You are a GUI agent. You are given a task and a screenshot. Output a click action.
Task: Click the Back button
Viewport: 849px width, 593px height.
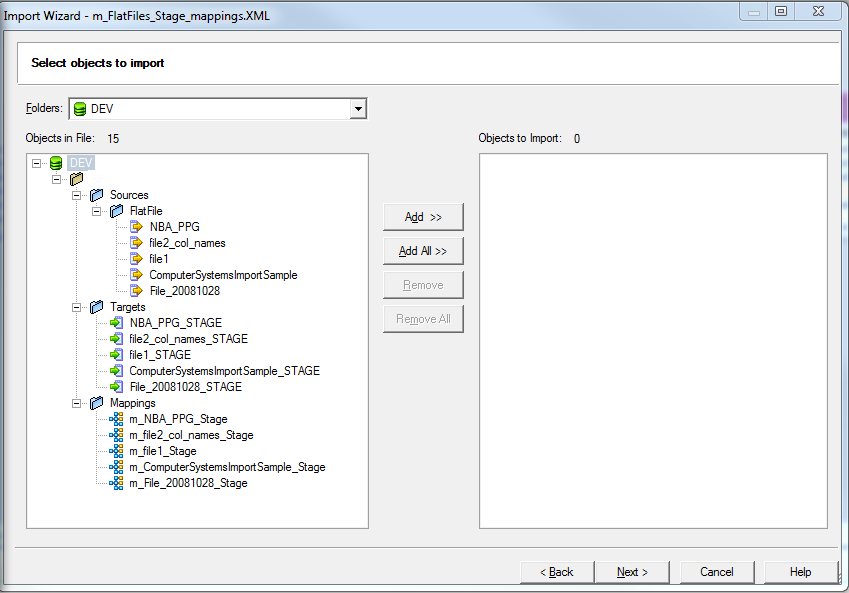click(556, 572)
